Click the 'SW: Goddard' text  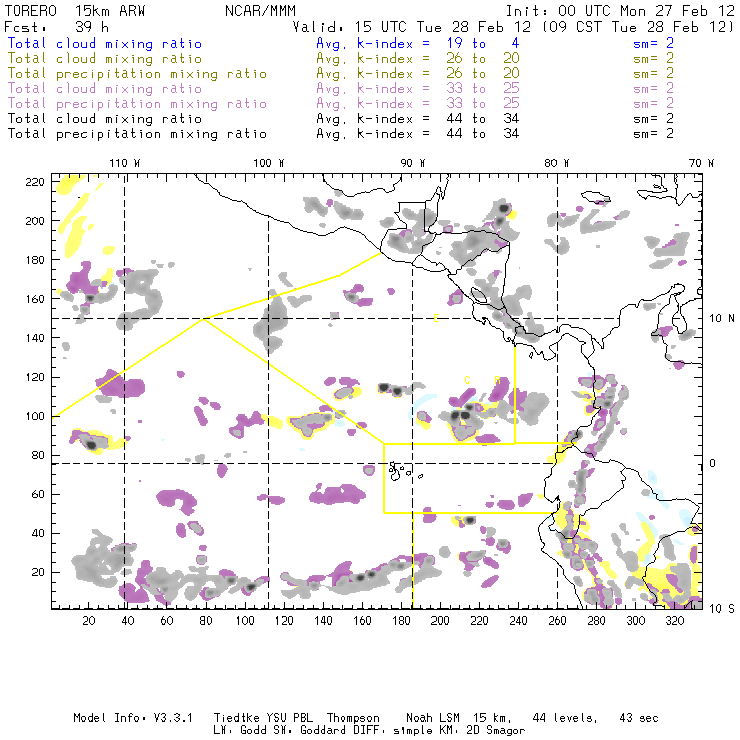pyautogui.click(x=311, y=730)
